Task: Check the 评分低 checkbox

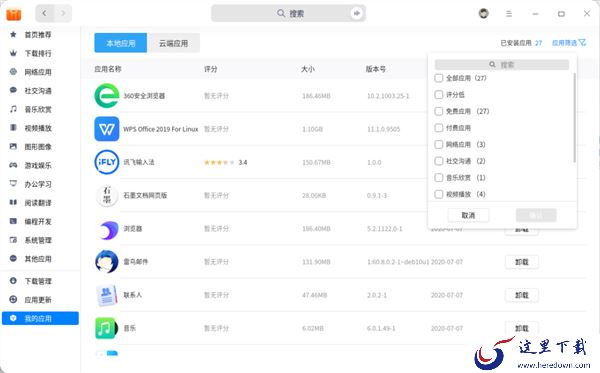Action: [439, 94]
